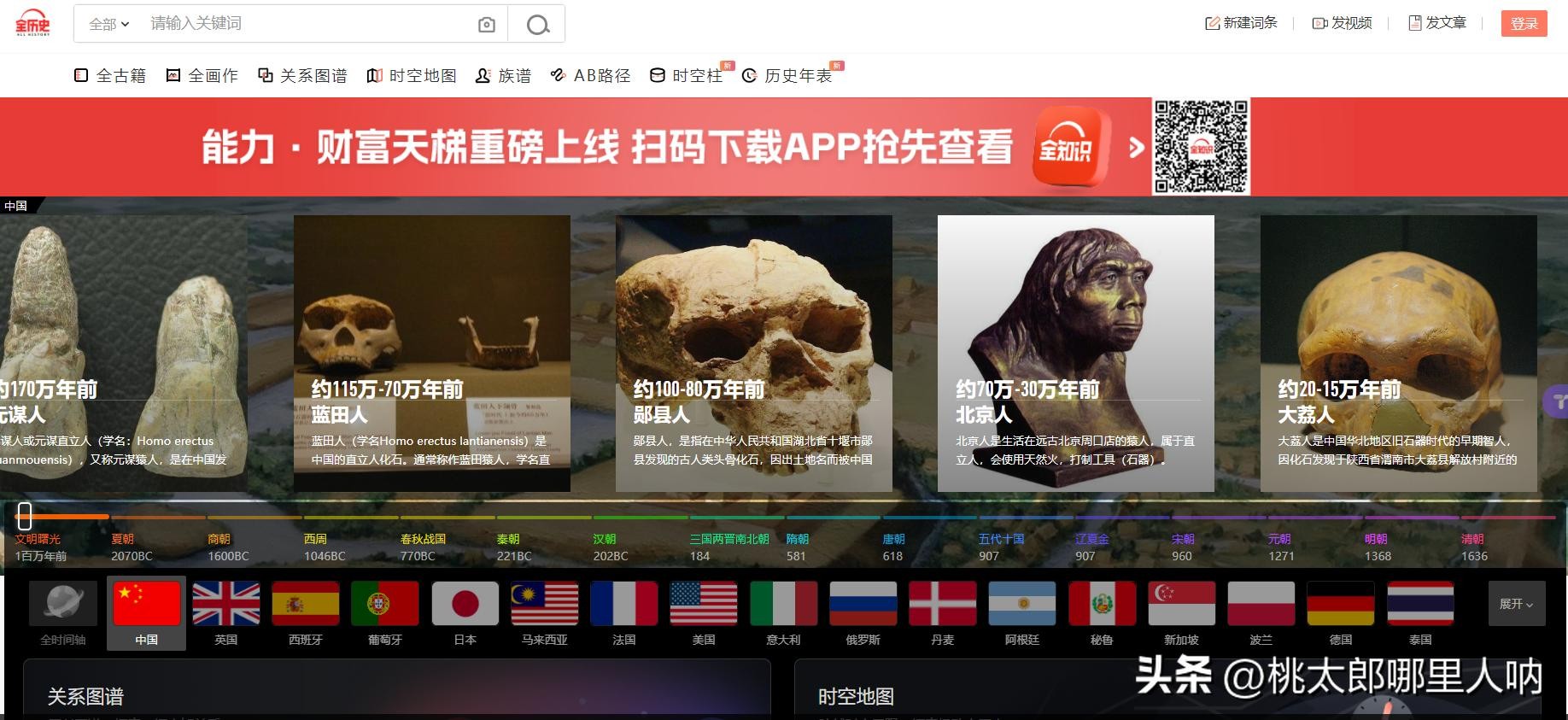The height and width of the screenshot is (720, 1568).
Task: Jump to 唐朝 618 on timeline
Action: (x=892, y=547)
